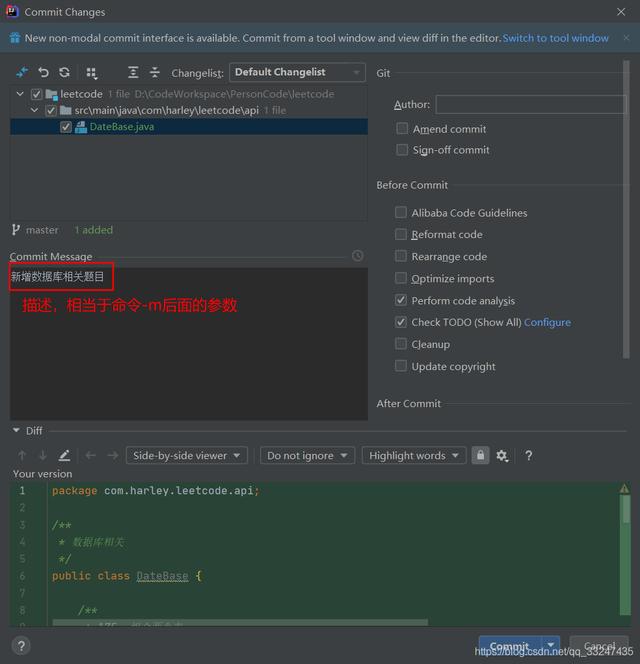Image resolution: width=640 pixels, height=664 pixels.
Task: Enable Update copyright option
Action: click(x=401, y=366)
